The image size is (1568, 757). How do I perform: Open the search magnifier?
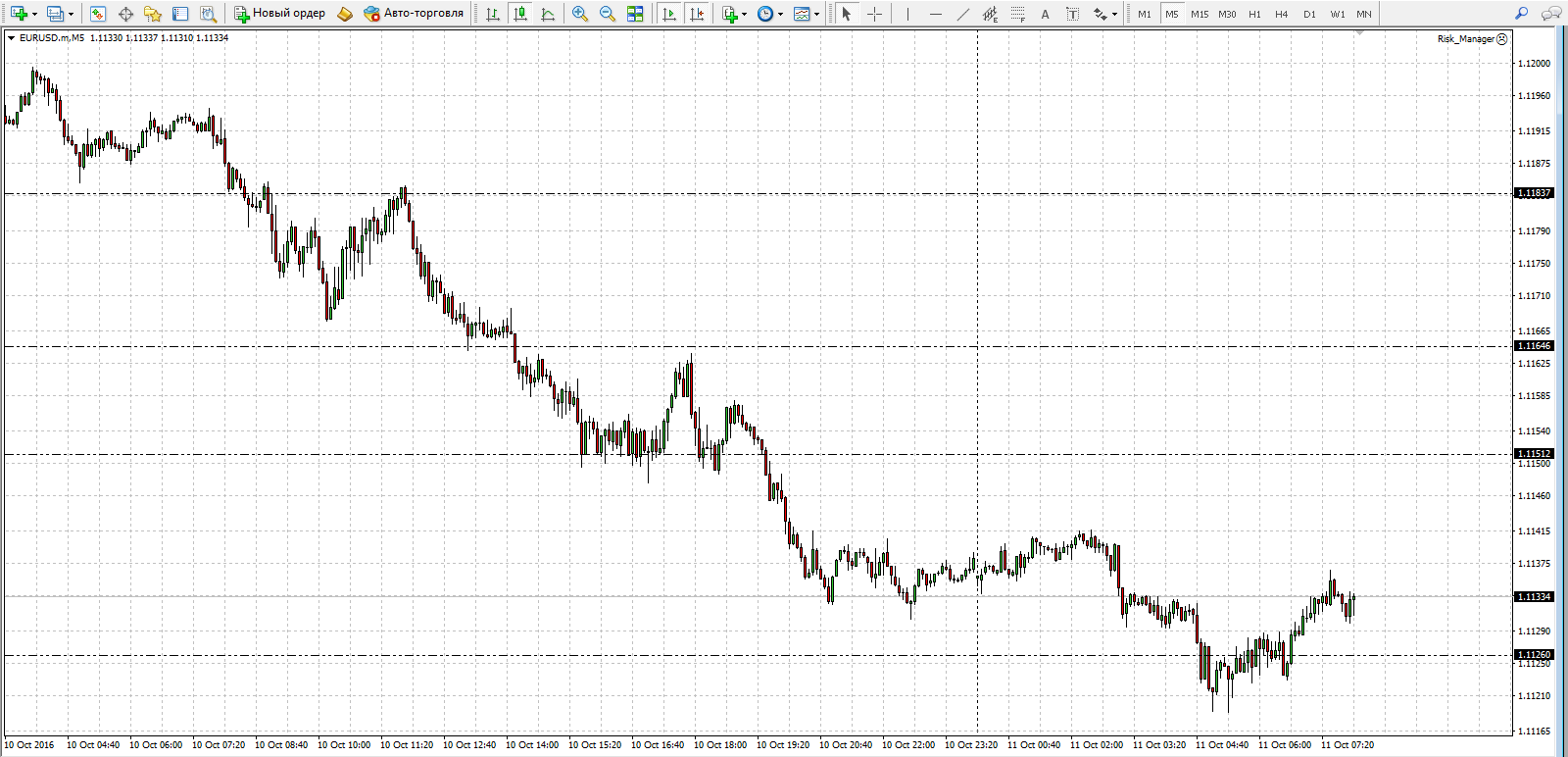click(1522, 14)
